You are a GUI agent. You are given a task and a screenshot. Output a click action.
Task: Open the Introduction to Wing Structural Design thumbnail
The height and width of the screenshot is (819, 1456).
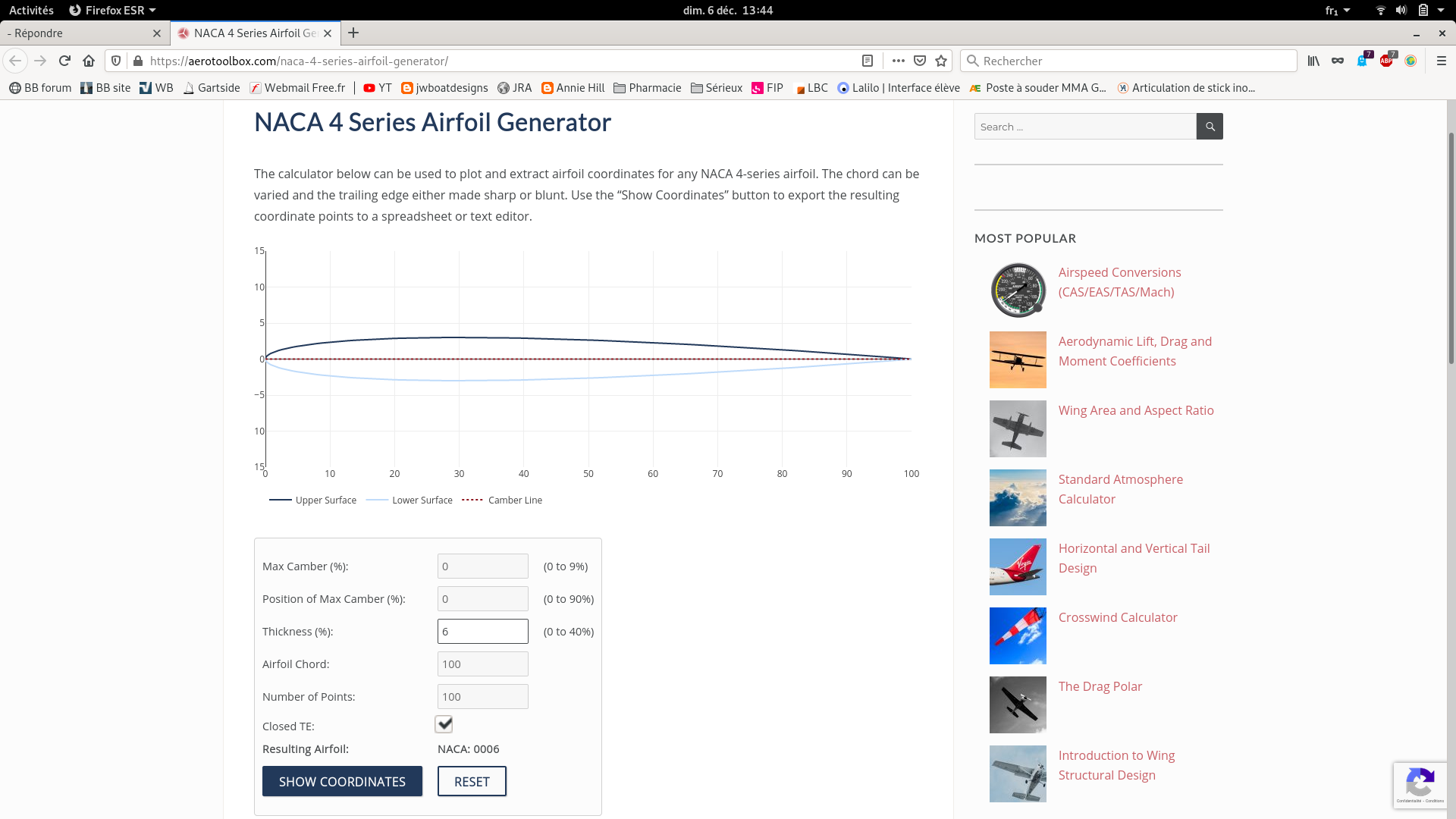tap(1018, 774)
